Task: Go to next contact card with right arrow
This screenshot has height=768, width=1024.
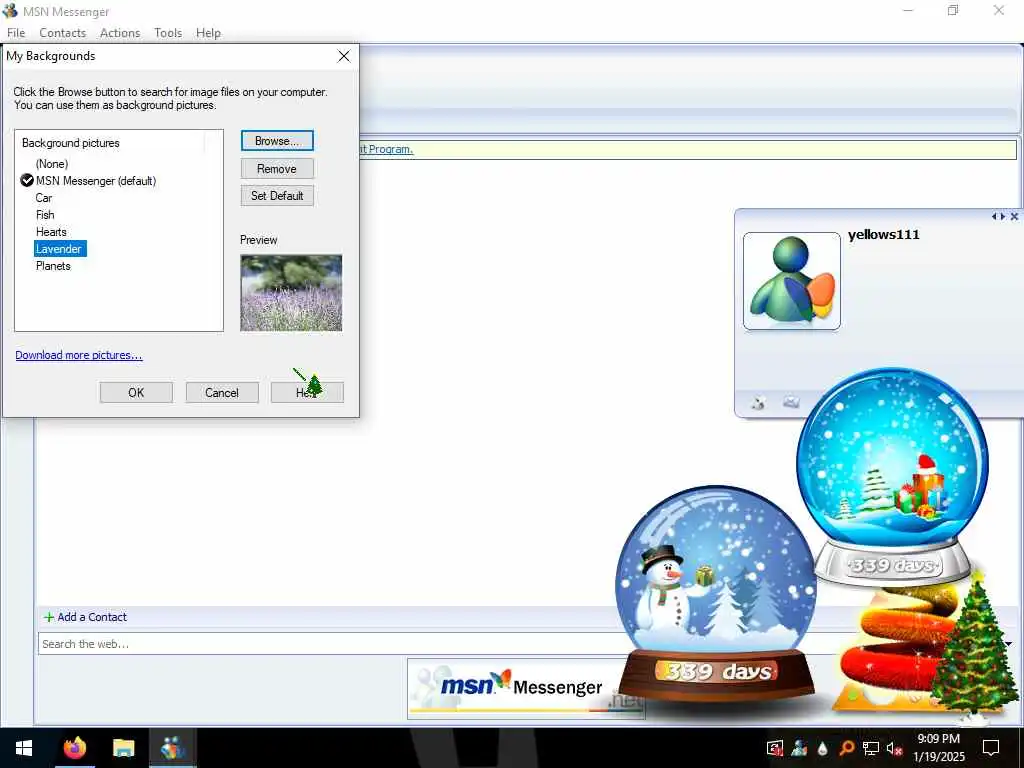Action: pos(1002,216)
